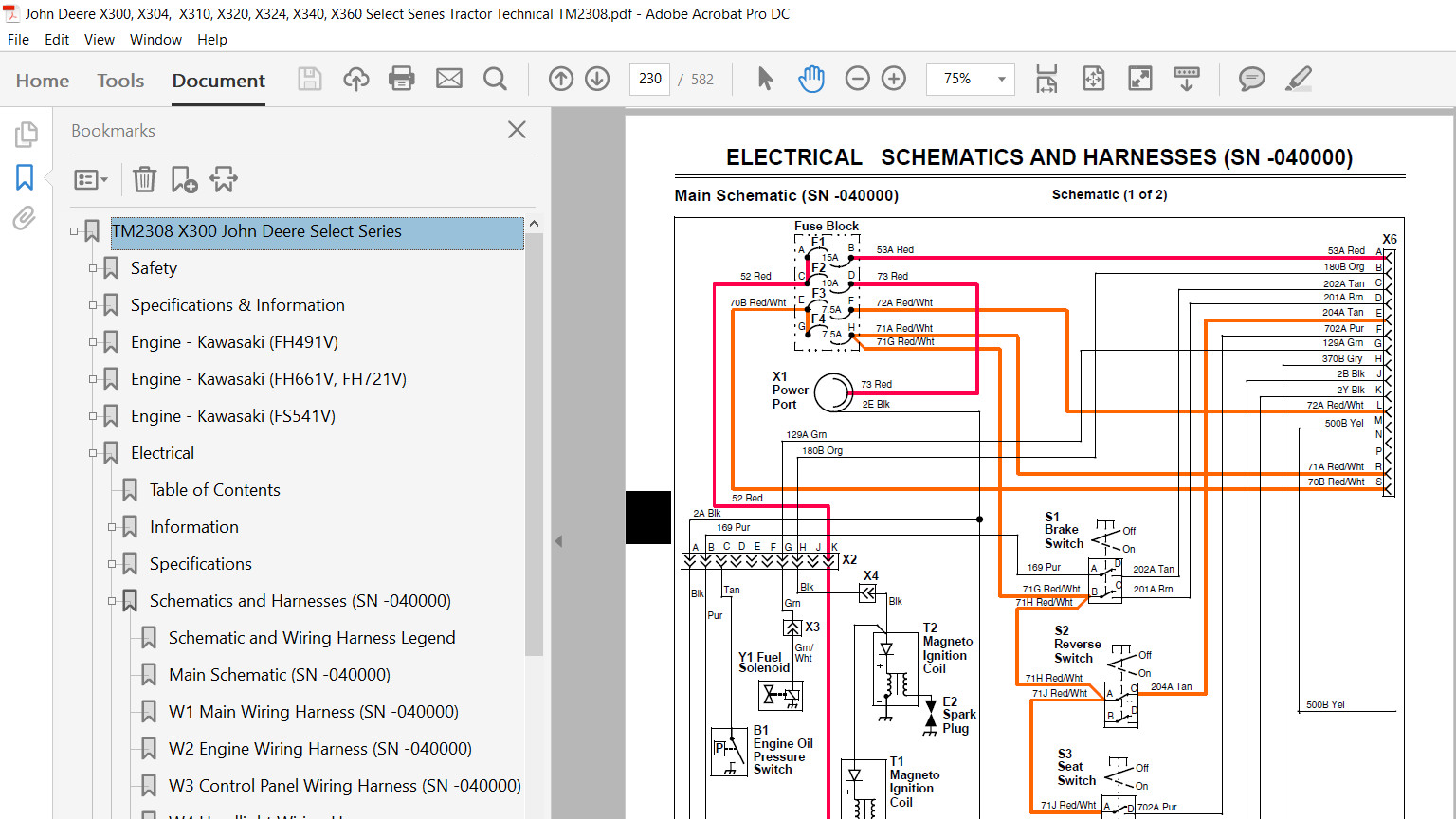Open W1 Main Wiring Harness bookmark

(314, 712)
